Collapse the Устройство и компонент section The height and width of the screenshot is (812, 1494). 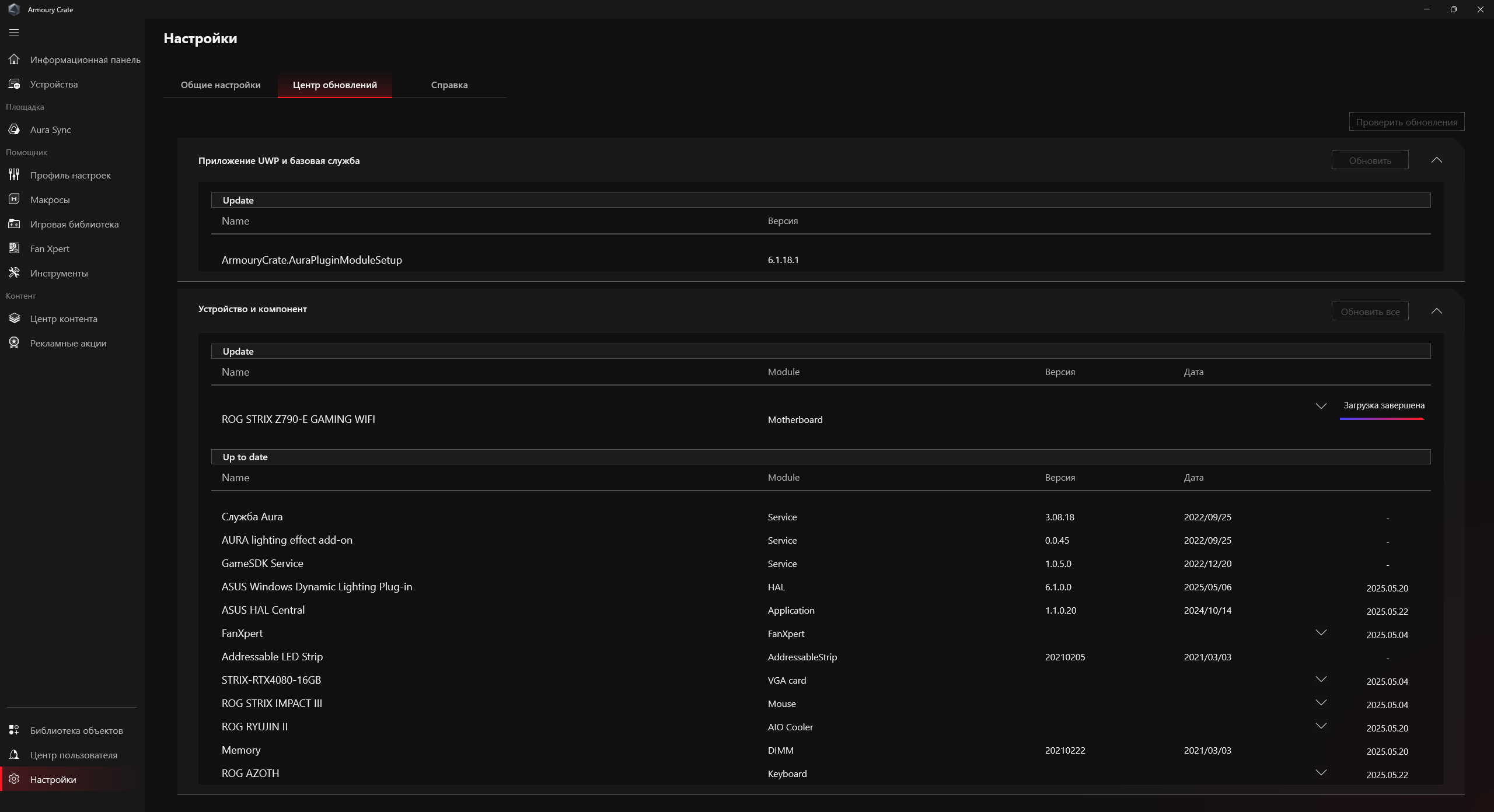coord(1436,311)
